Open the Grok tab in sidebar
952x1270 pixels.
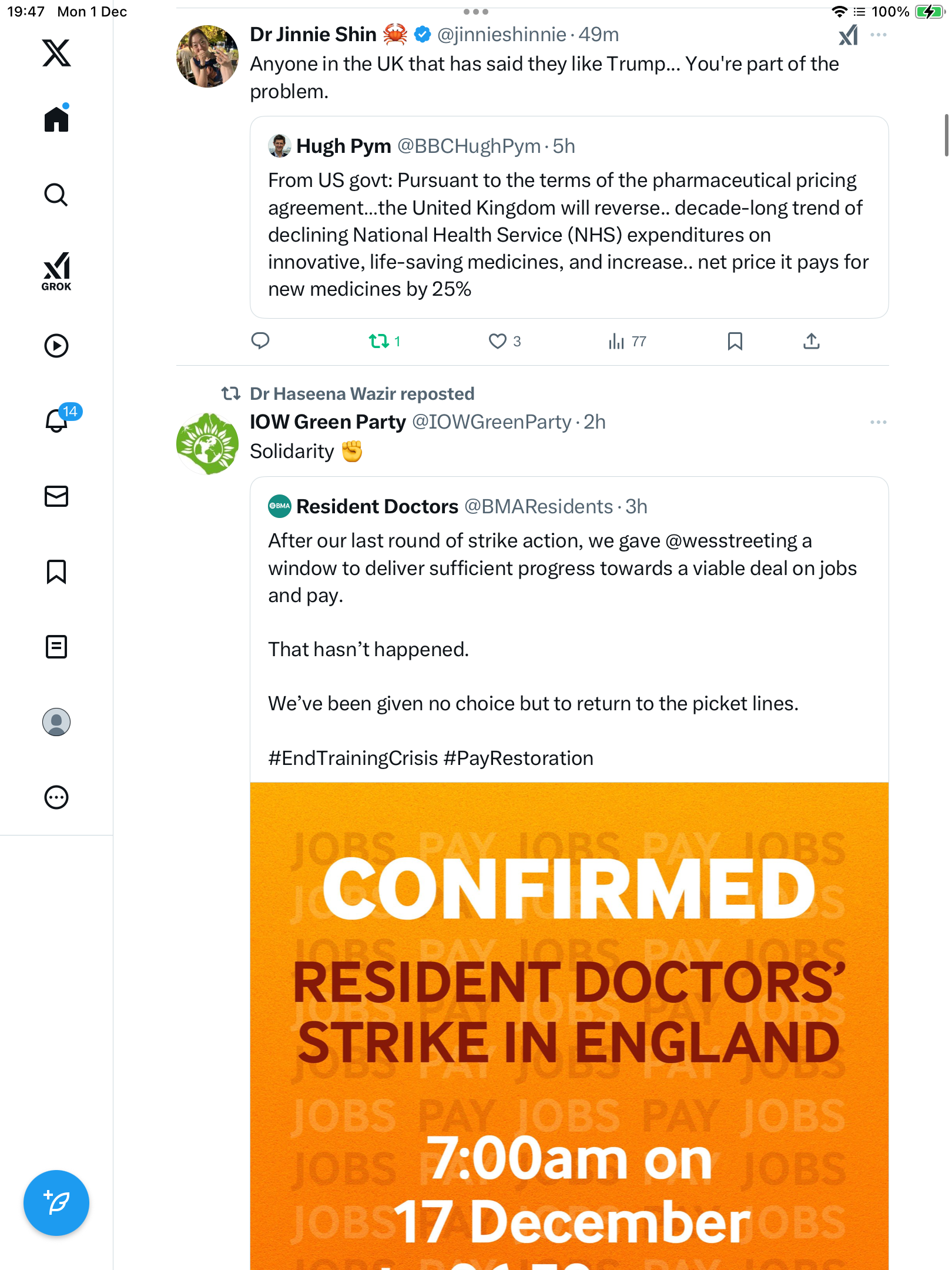[x=56, y=271]
